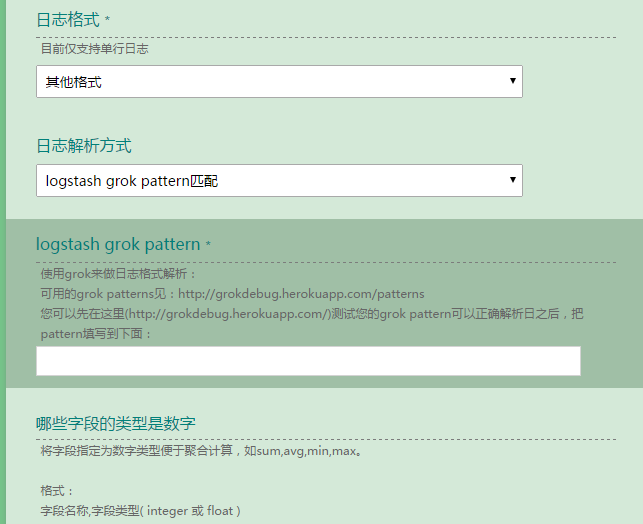Image resolution: width=643 pixels, height=524 pixels.
Task: Click the text pattern填写到下面：
Action: [x=96, y=333]
